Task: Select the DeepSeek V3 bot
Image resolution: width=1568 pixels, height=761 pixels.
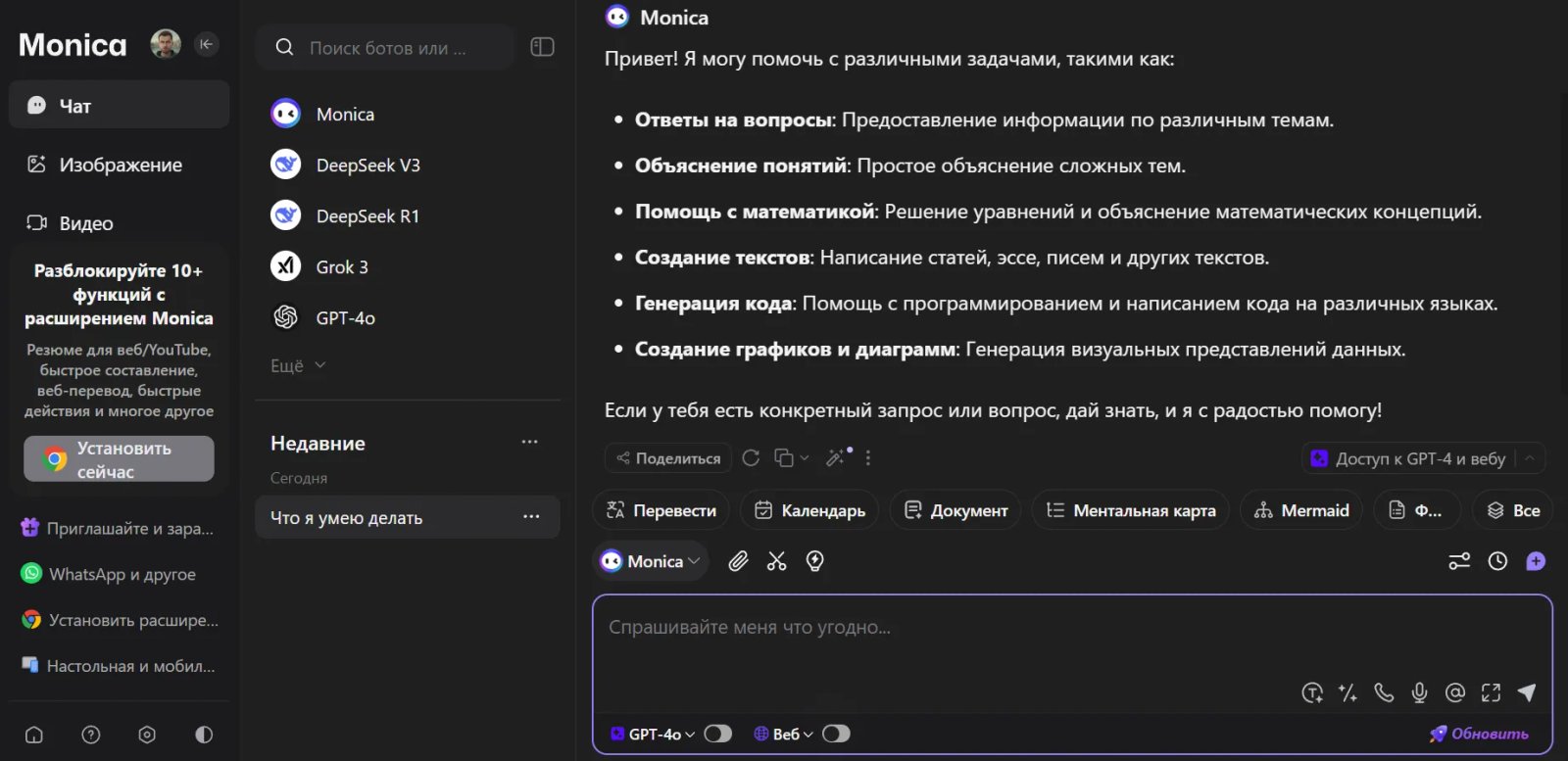Action: 408,165
